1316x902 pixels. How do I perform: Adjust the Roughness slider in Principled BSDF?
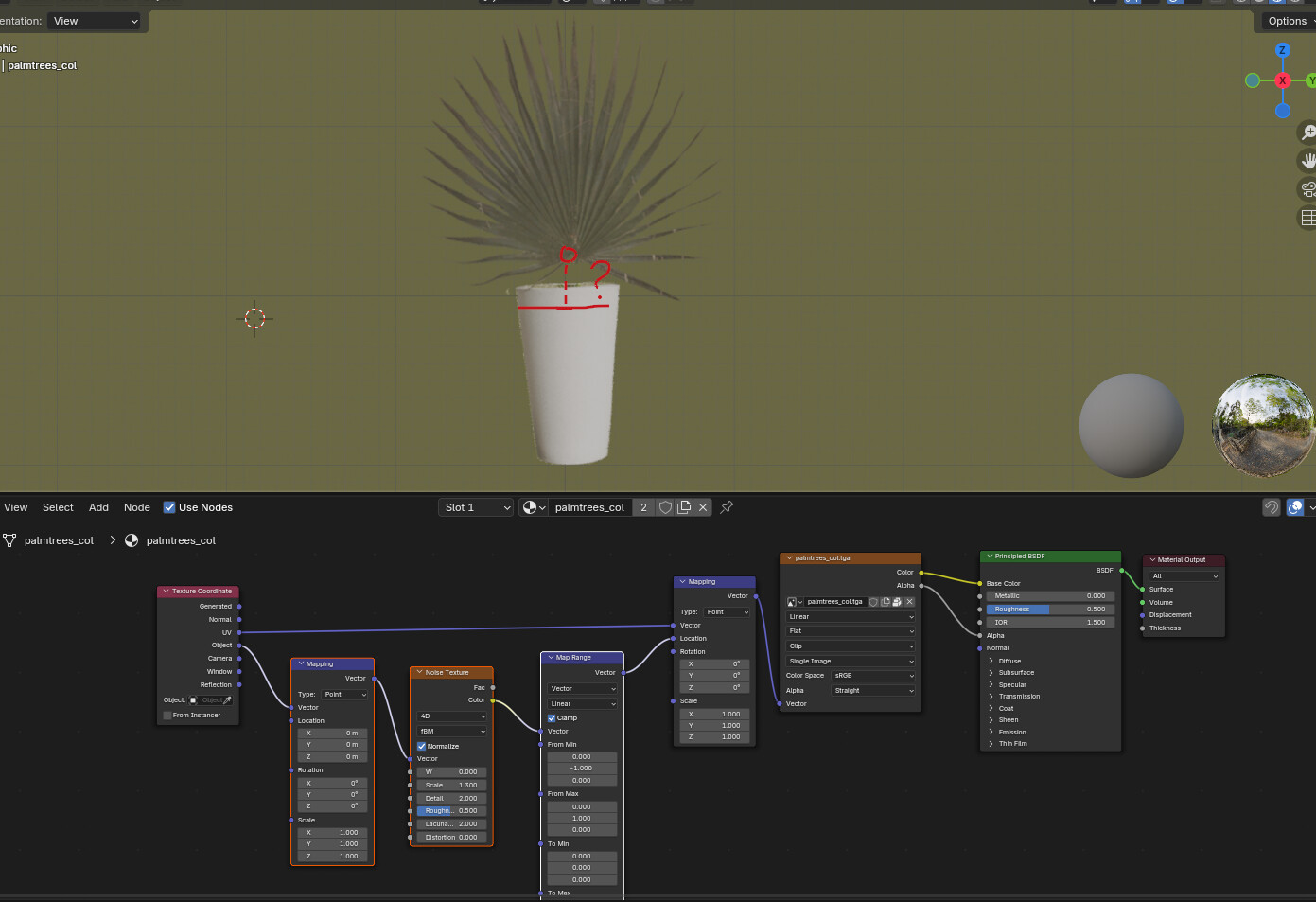point(1048,610)
